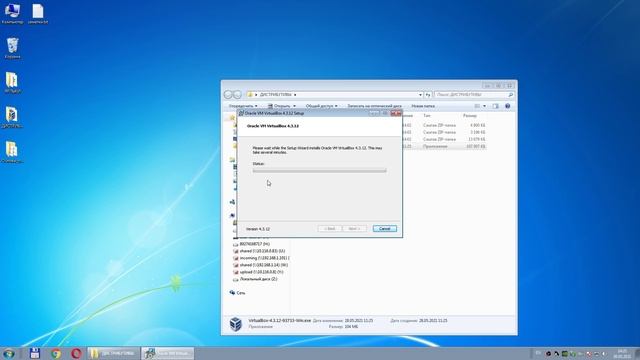This screenshot has height=360, width=640.
Task: Open Explorer help via question mark icon
Action: click(x=508, y=106)
